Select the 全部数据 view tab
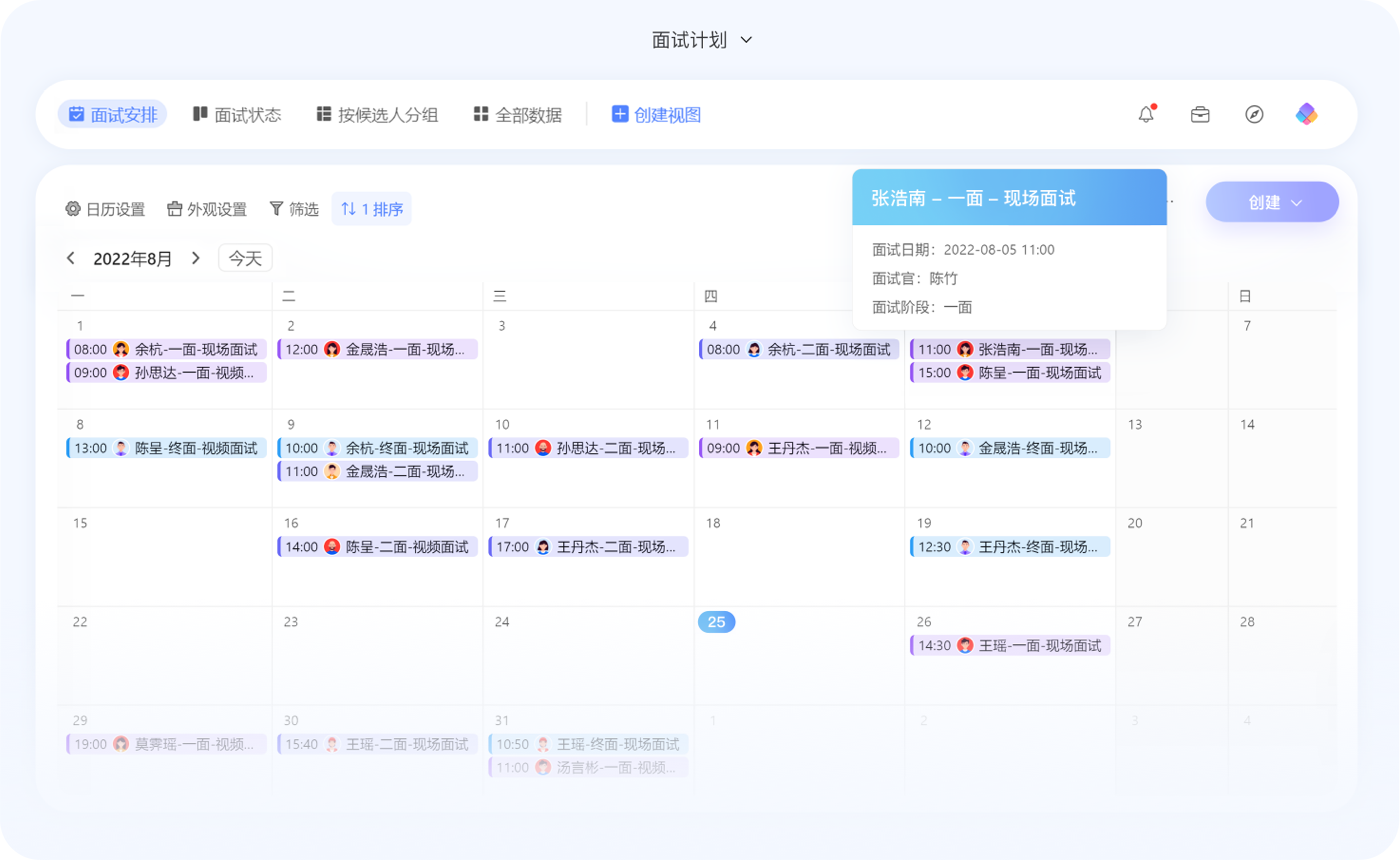 [x=518, y=114]
